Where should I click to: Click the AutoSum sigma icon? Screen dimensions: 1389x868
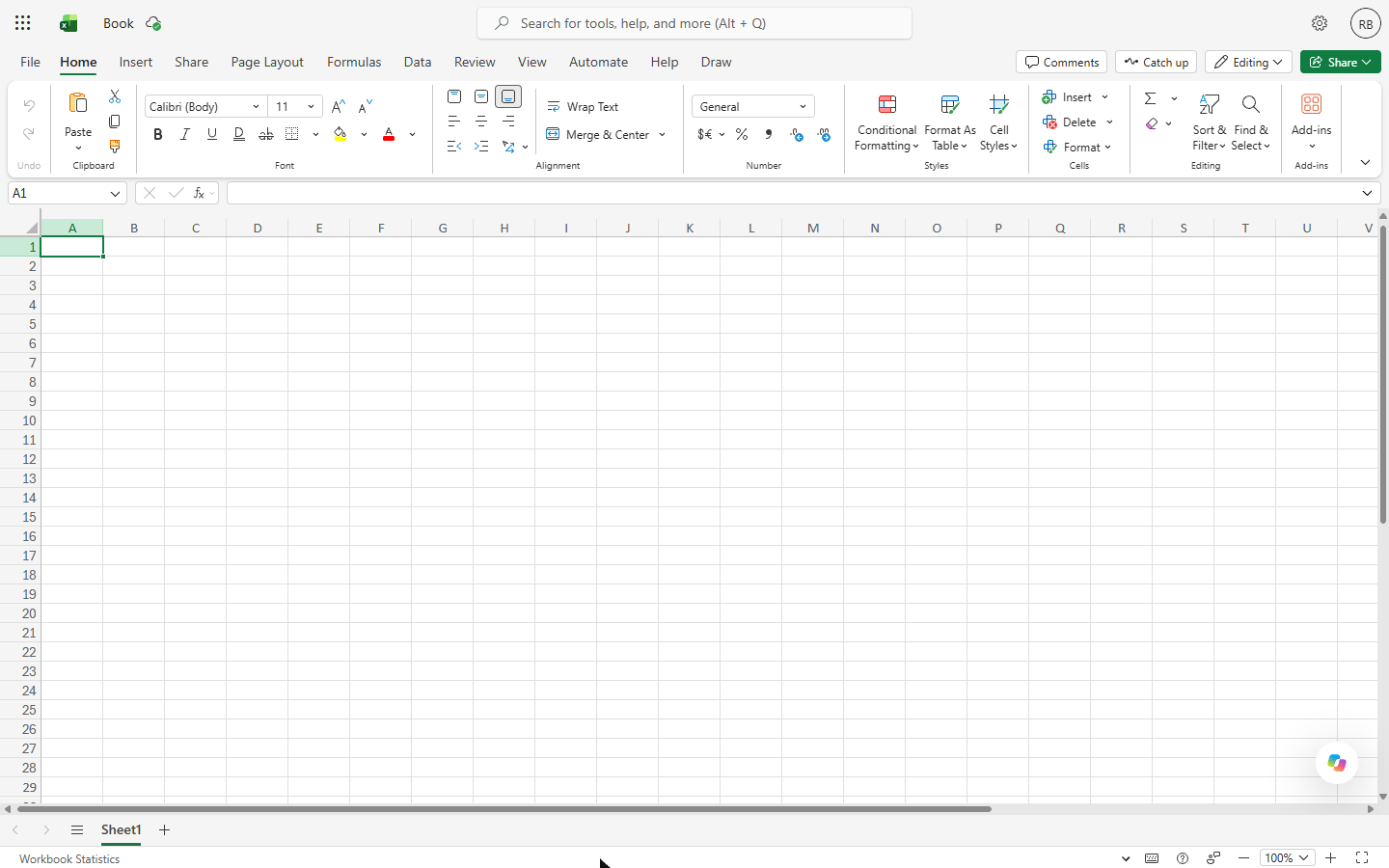click(x=1150, y=98)
